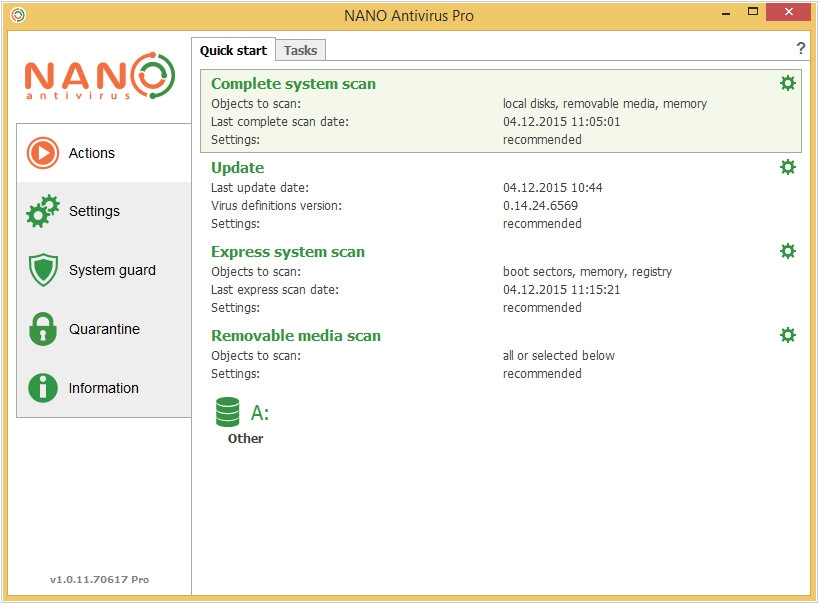Screen dimensions: 818x603
Task: Click the NANO antivirus logo
Action: [100, 76]
